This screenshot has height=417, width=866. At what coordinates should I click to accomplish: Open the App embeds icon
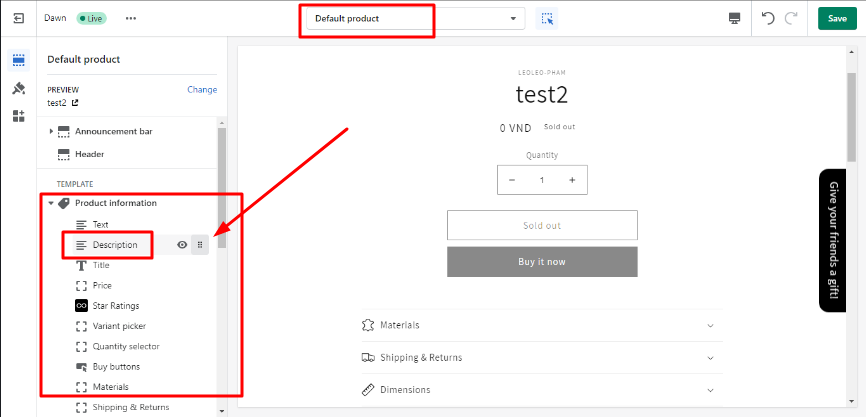19,116
